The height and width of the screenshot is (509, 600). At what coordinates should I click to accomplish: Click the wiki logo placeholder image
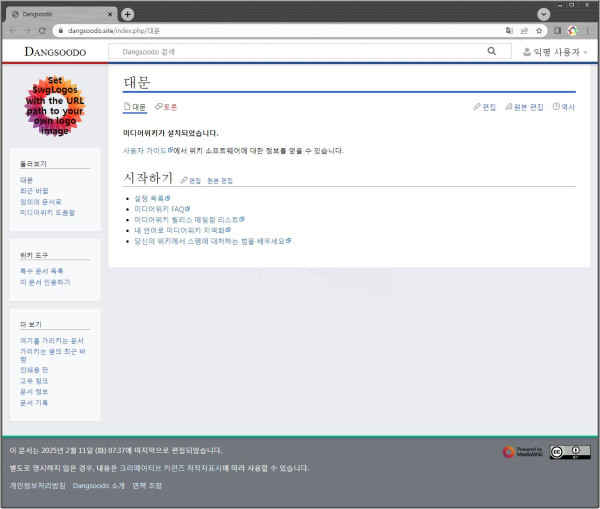point(55,107)
